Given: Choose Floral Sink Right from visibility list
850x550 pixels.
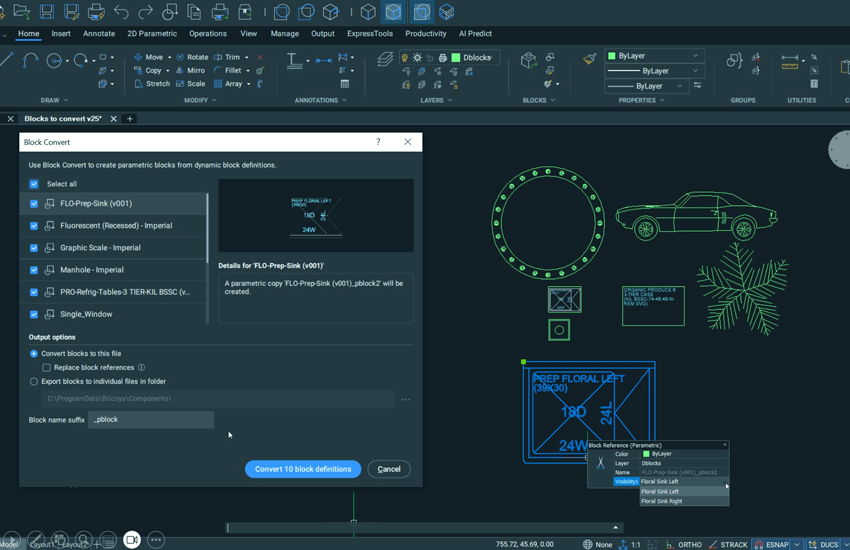Looking at the screenshot, I should coord(684,501).
